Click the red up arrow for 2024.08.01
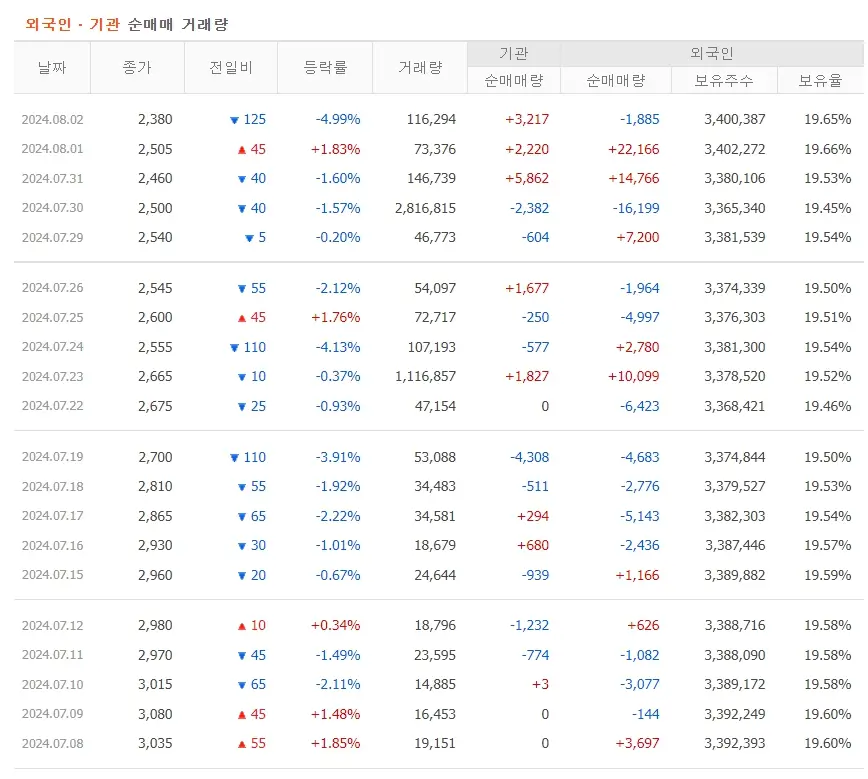Screen dimensions: 868x779 pos(240,148)
